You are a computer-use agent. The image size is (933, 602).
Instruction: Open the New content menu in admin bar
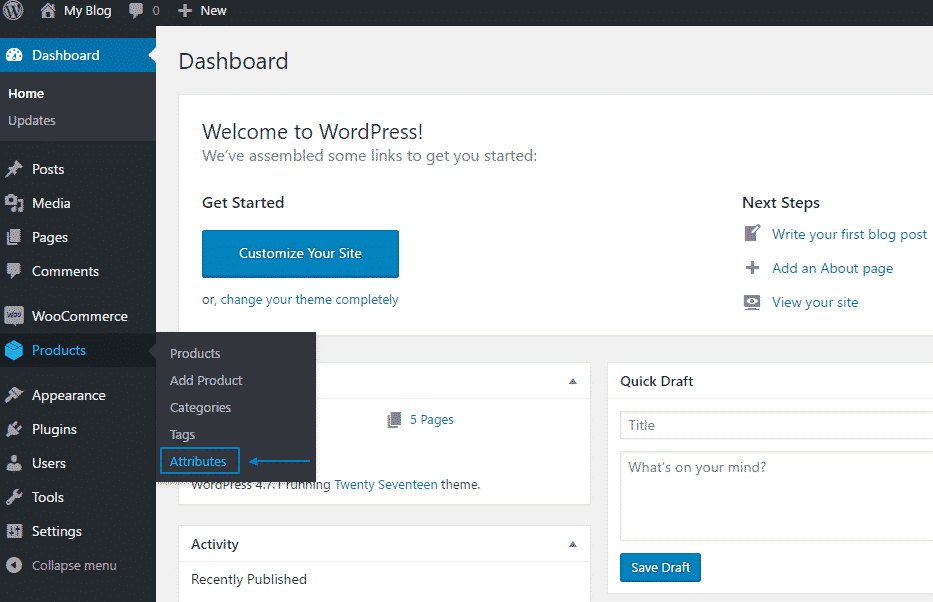202,11
